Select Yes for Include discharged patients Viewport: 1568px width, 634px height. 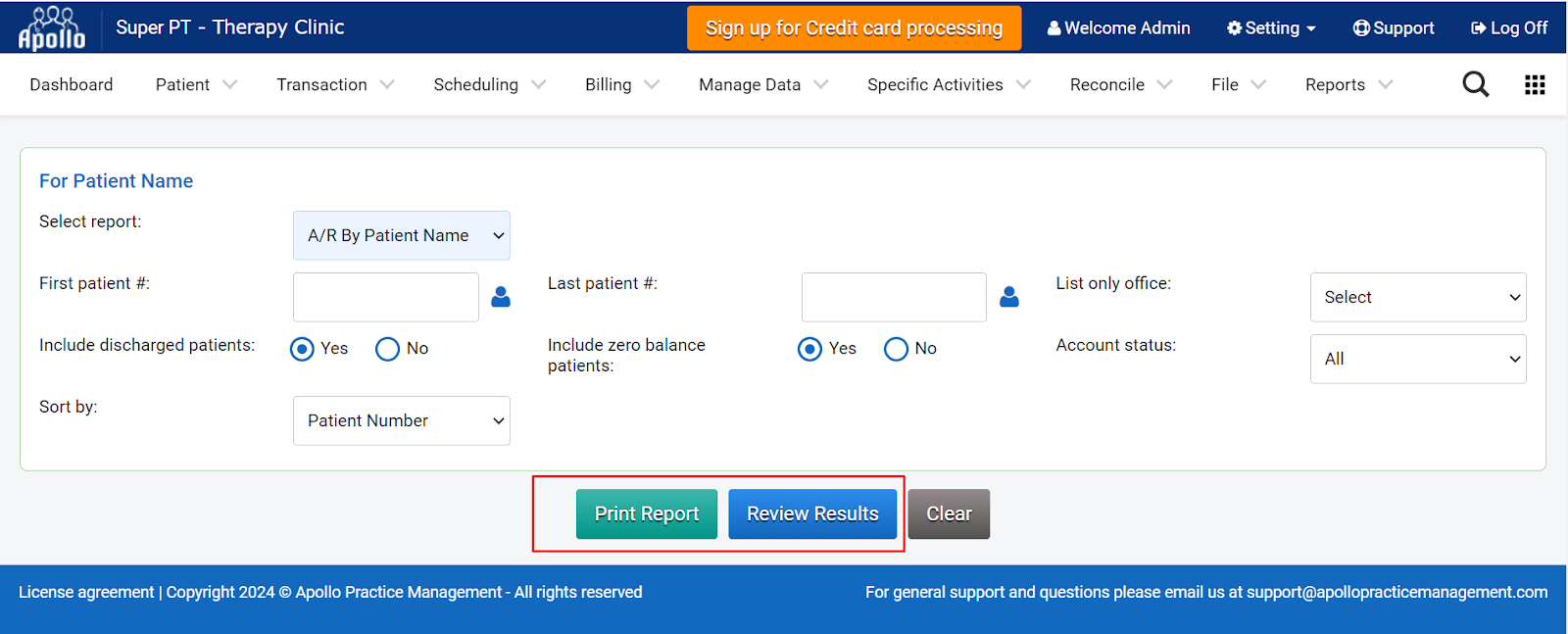click(x=302, y=349)
